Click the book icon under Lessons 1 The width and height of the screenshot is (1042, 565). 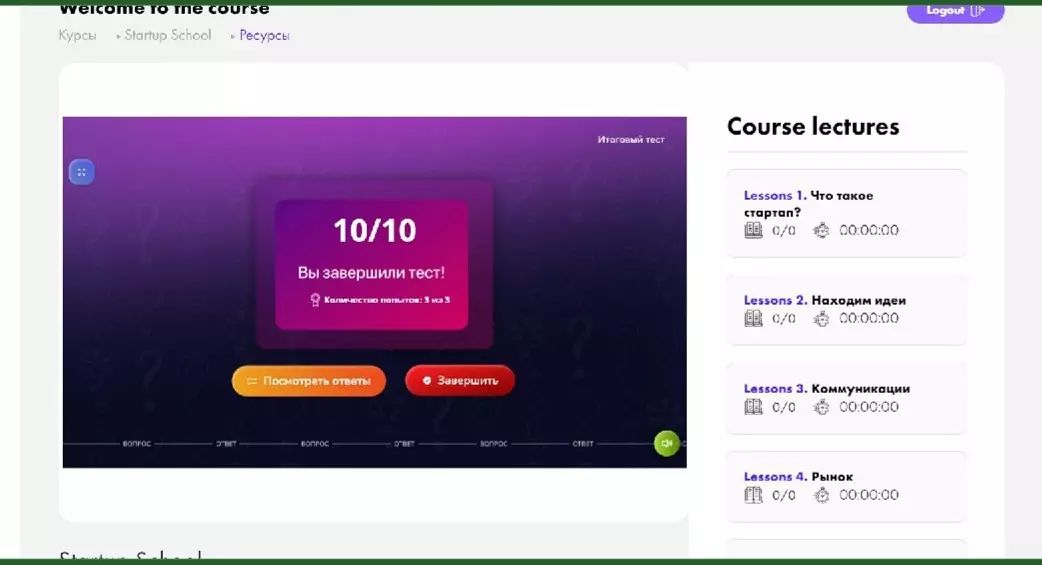(753, 230)
